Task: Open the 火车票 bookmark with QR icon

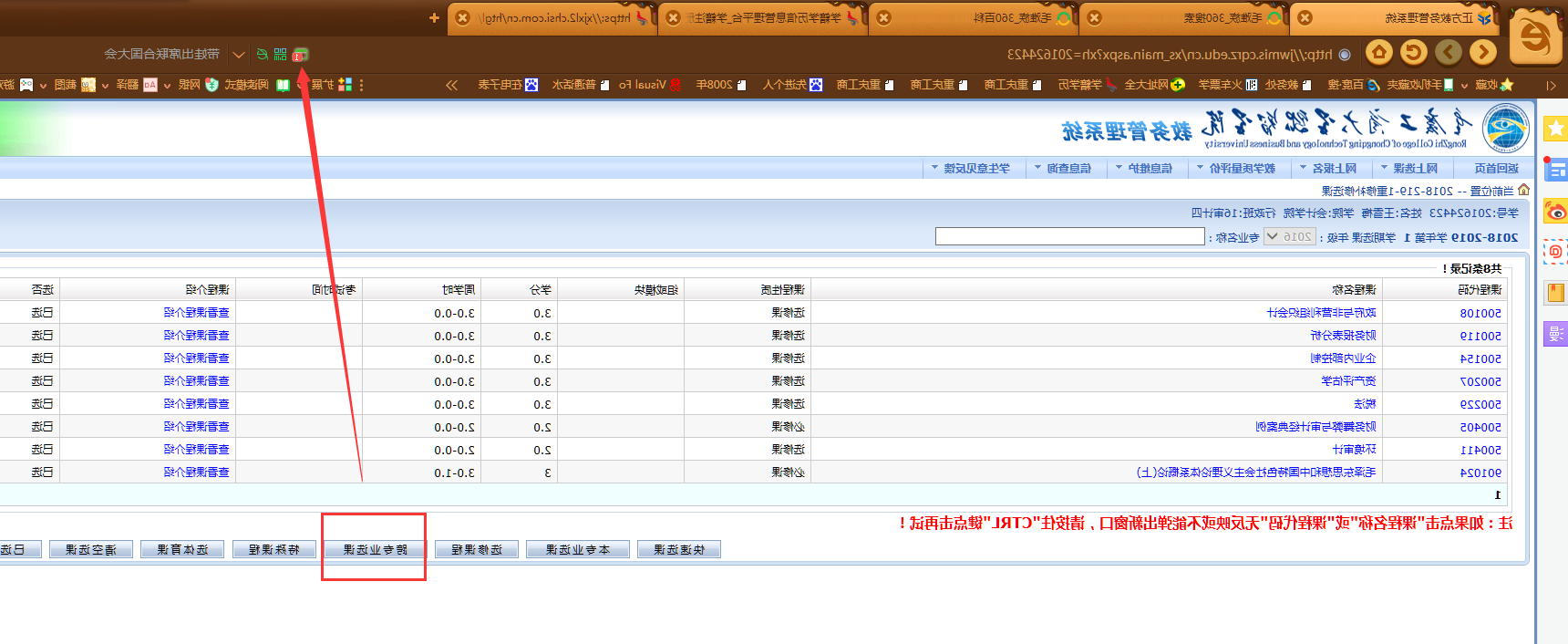Action: (x=1227, y=85)
